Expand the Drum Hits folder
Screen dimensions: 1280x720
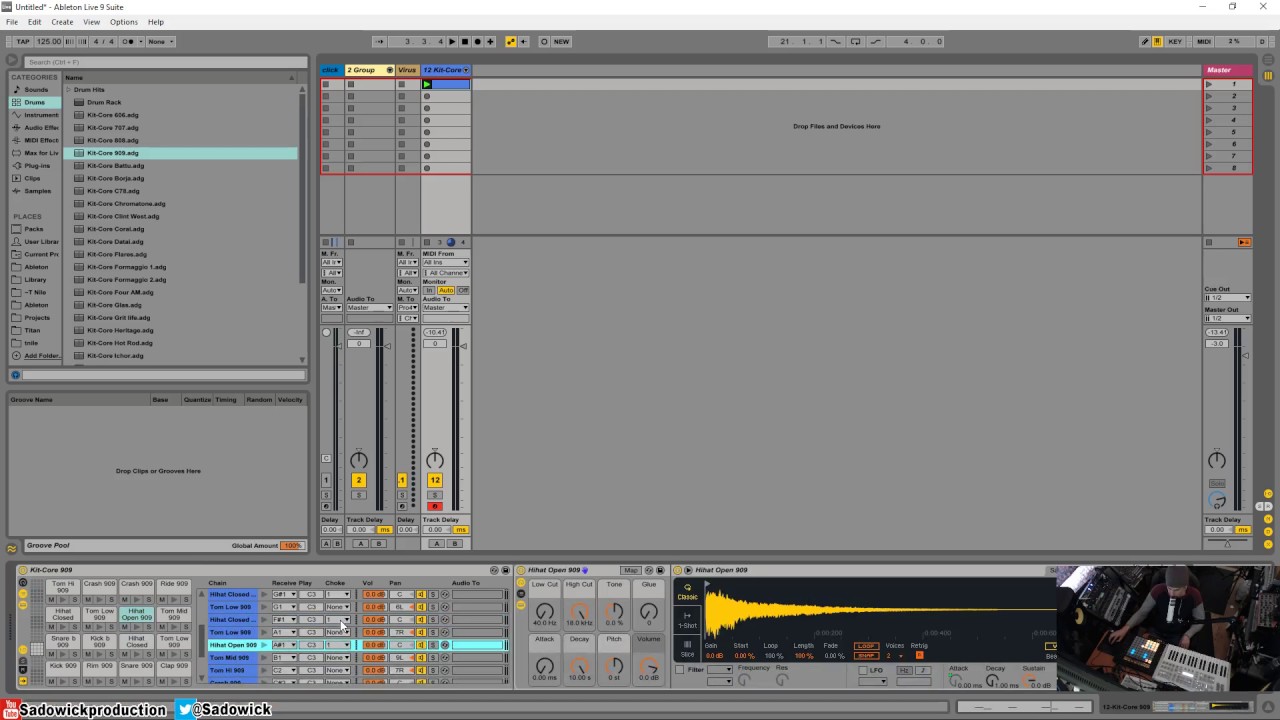coord(70,89)
